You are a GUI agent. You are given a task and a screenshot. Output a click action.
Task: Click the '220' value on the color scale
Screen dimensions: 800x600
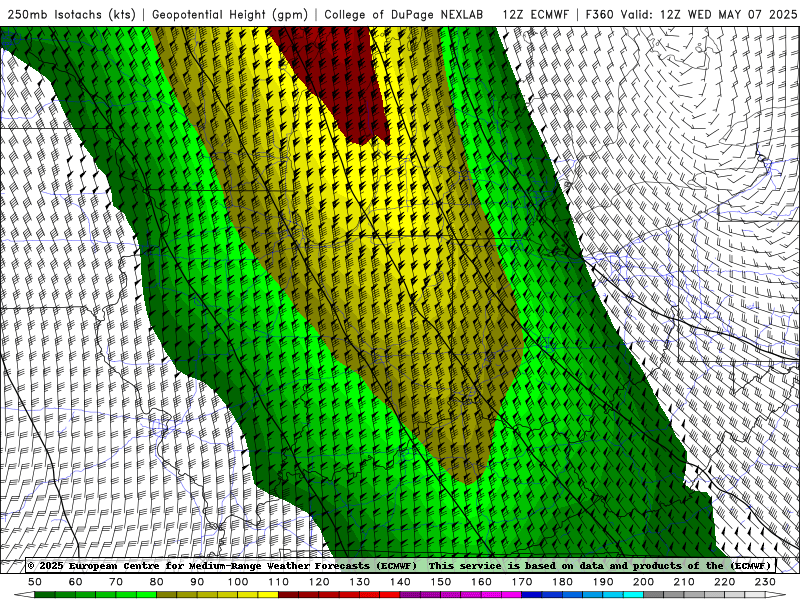[x=724, y=582]
